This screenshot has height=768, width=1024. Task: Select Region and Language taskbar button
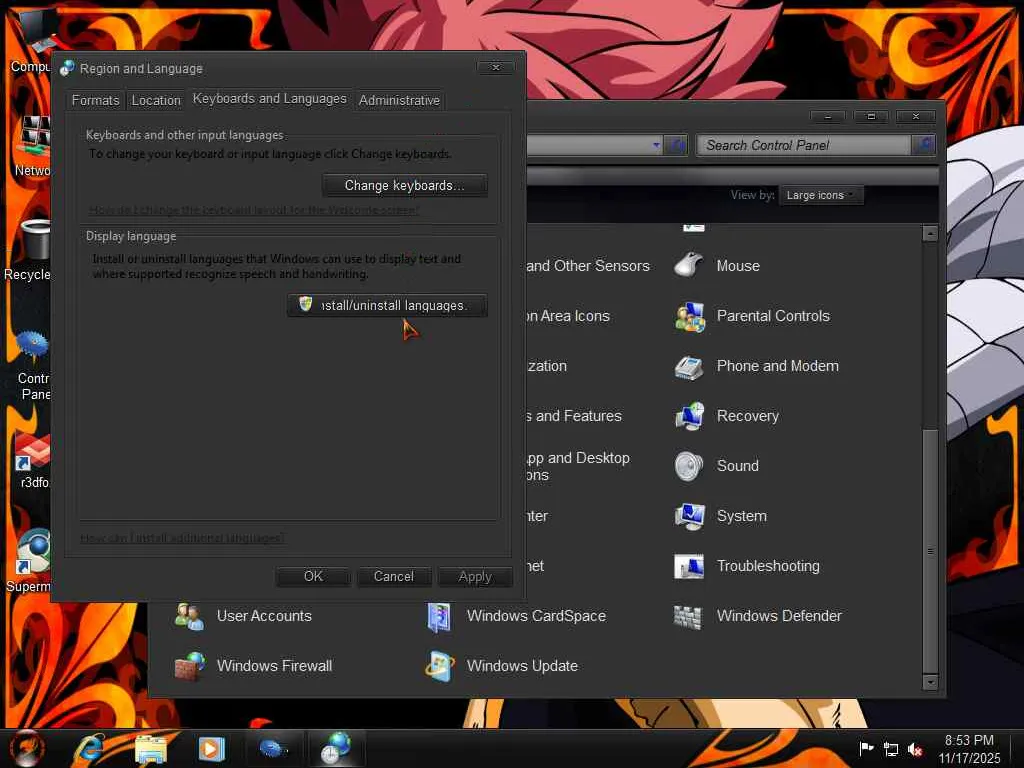(x=336, y=748)
